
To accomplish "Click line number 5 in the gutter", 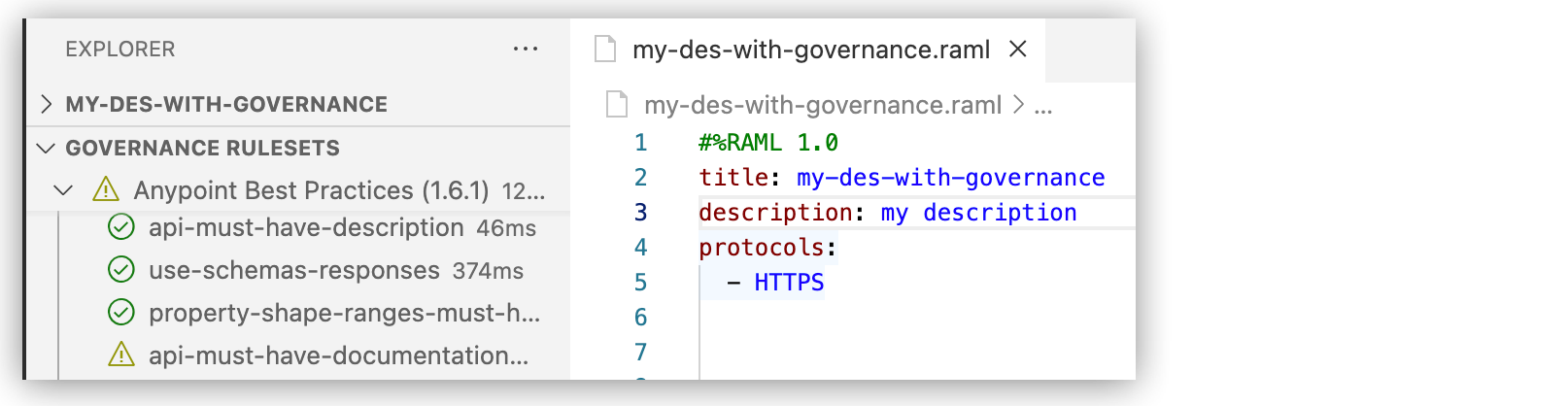I will [640, 283].
